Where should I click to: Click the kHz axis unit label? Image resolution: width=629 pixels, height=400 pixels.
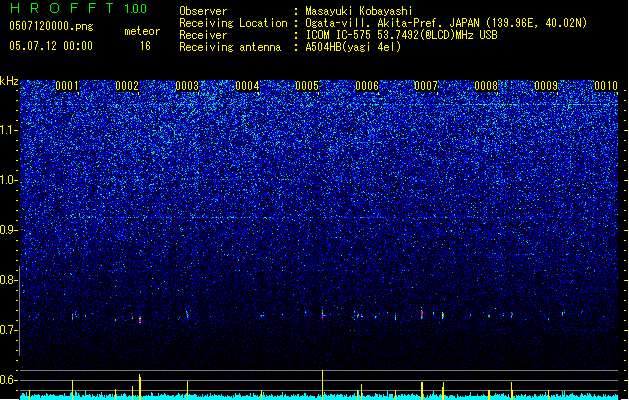point(9,81)
